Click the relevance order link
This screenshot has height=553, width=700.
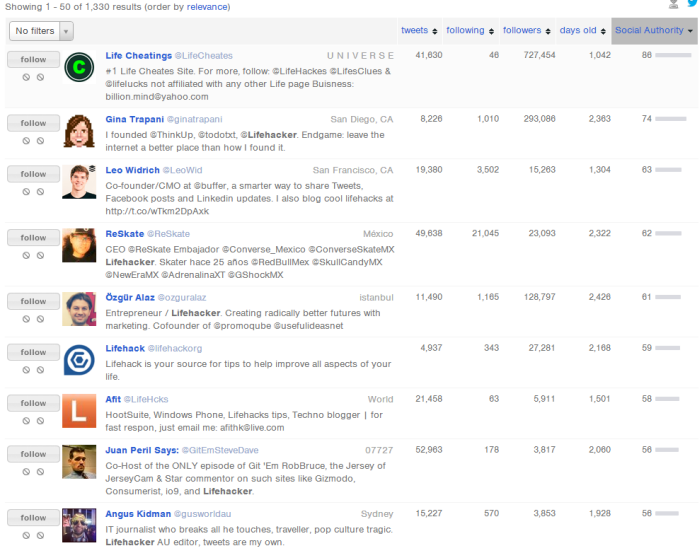(x=207, y=7)
